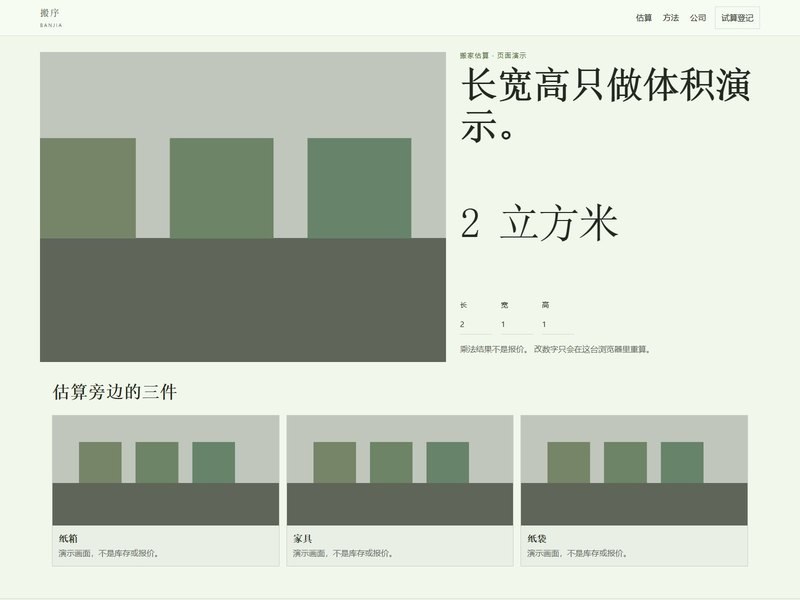Viewport: 800px width, 600px height.
Task: Click the heading 长宽高只做体积演示。
Action: pyautogui.click(x=606, y=105)
